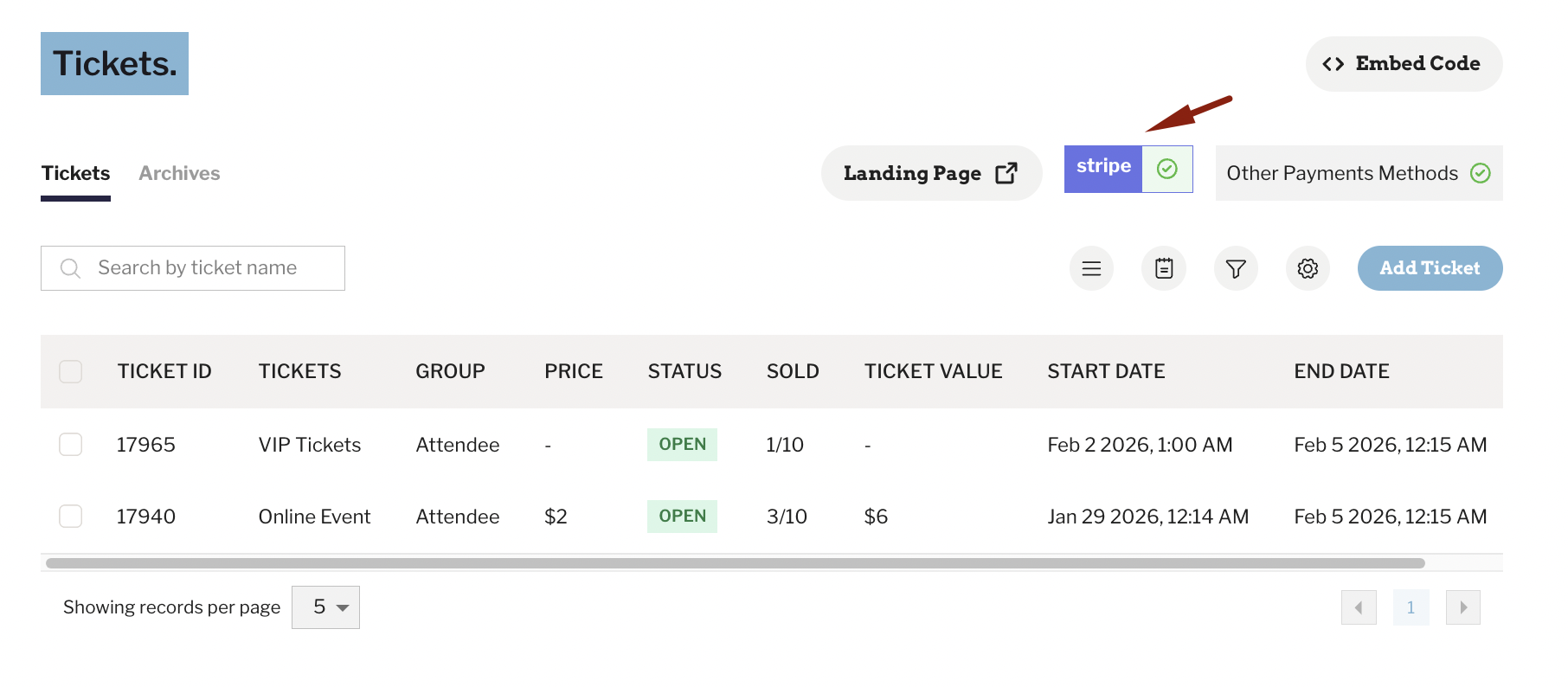Screen dimensions: 1568x687
Task: Click the STATUS column header
Action: point(684,371)
